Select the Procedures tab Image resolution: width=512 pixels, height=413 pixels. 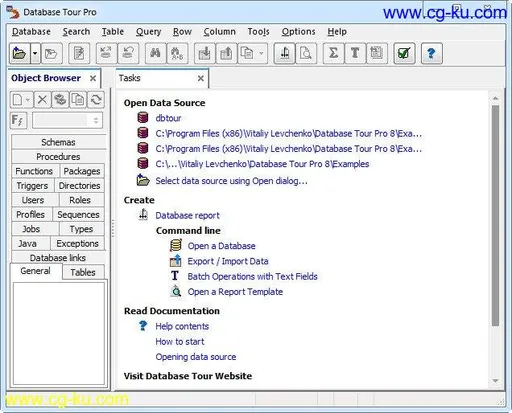pyautogui.click(x=58, y=157)
